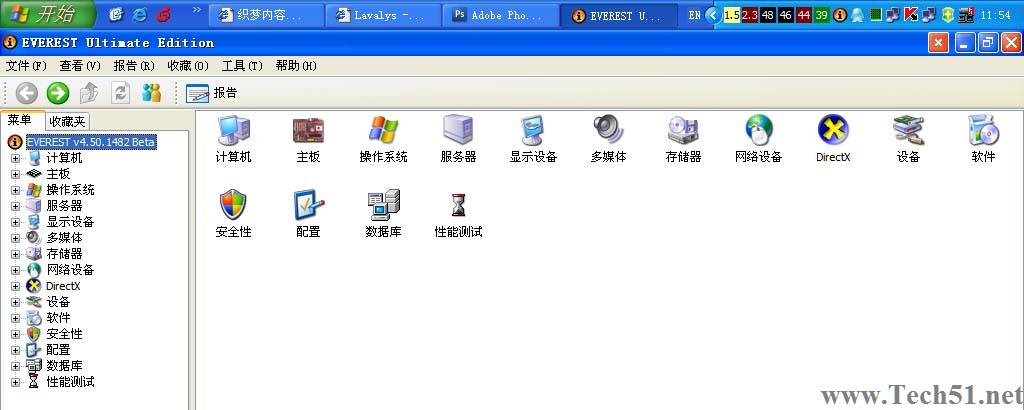Open the 工具(T) menu
1024x410 pixels.
click(242, 65)
